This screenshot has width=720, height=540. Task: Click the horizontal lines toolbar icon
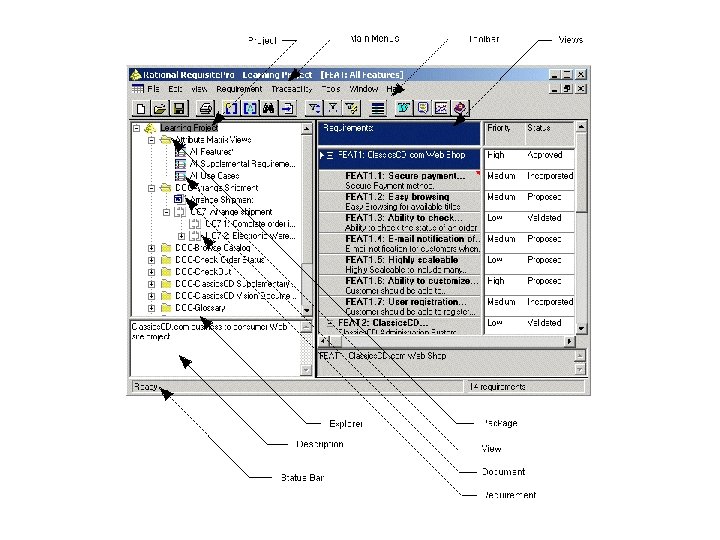point(377,108)
